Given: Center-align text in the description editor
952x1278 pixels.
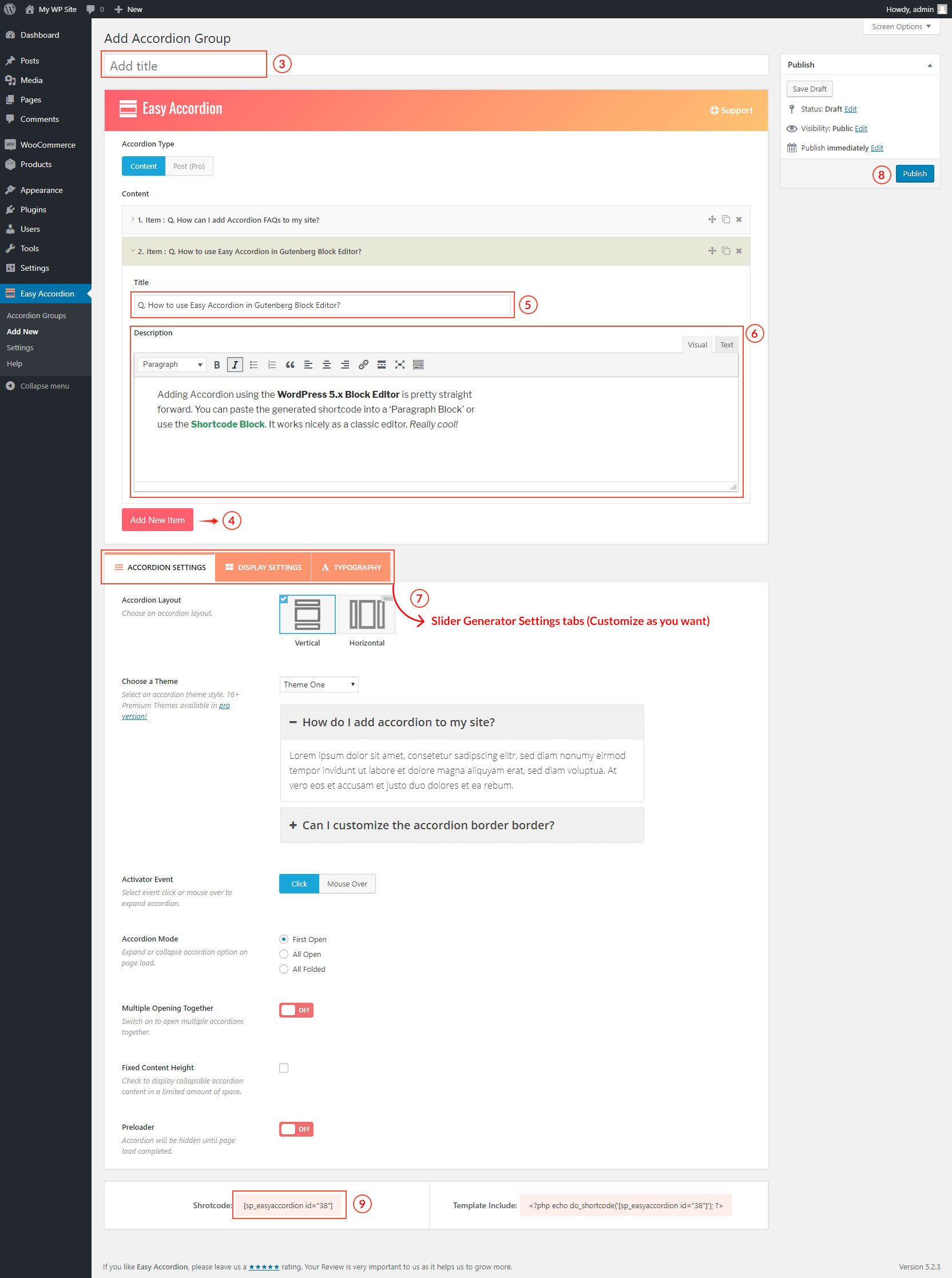Looking at the screenshot, I should pyautogui.click(x=327, y=365).
